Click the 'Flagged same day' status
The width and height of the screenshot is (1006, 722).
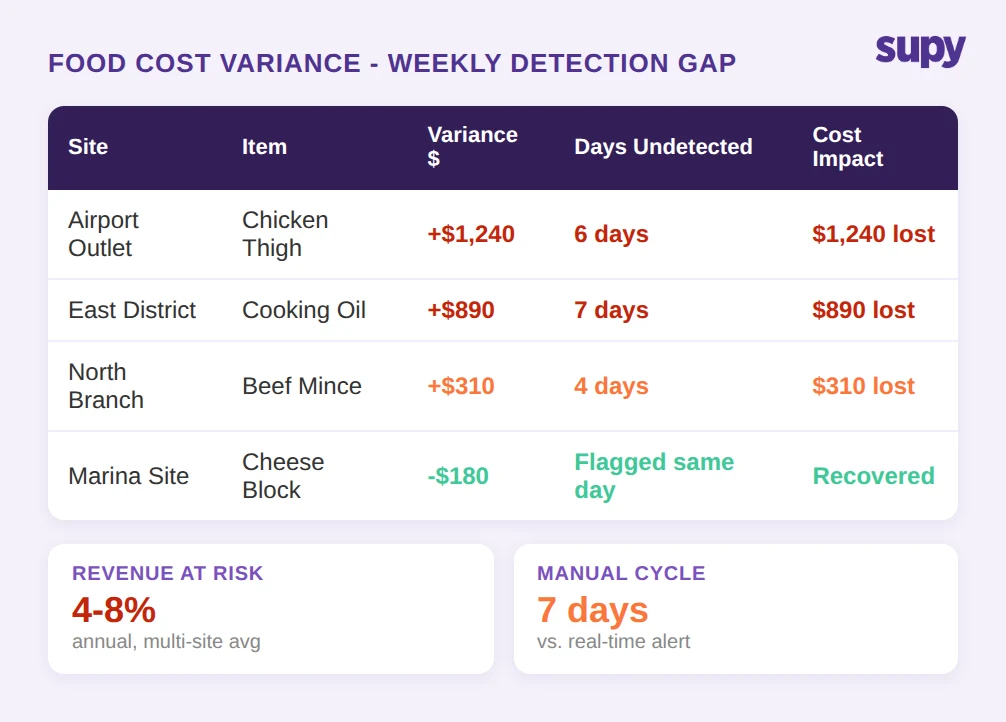[x=654, y=476]
